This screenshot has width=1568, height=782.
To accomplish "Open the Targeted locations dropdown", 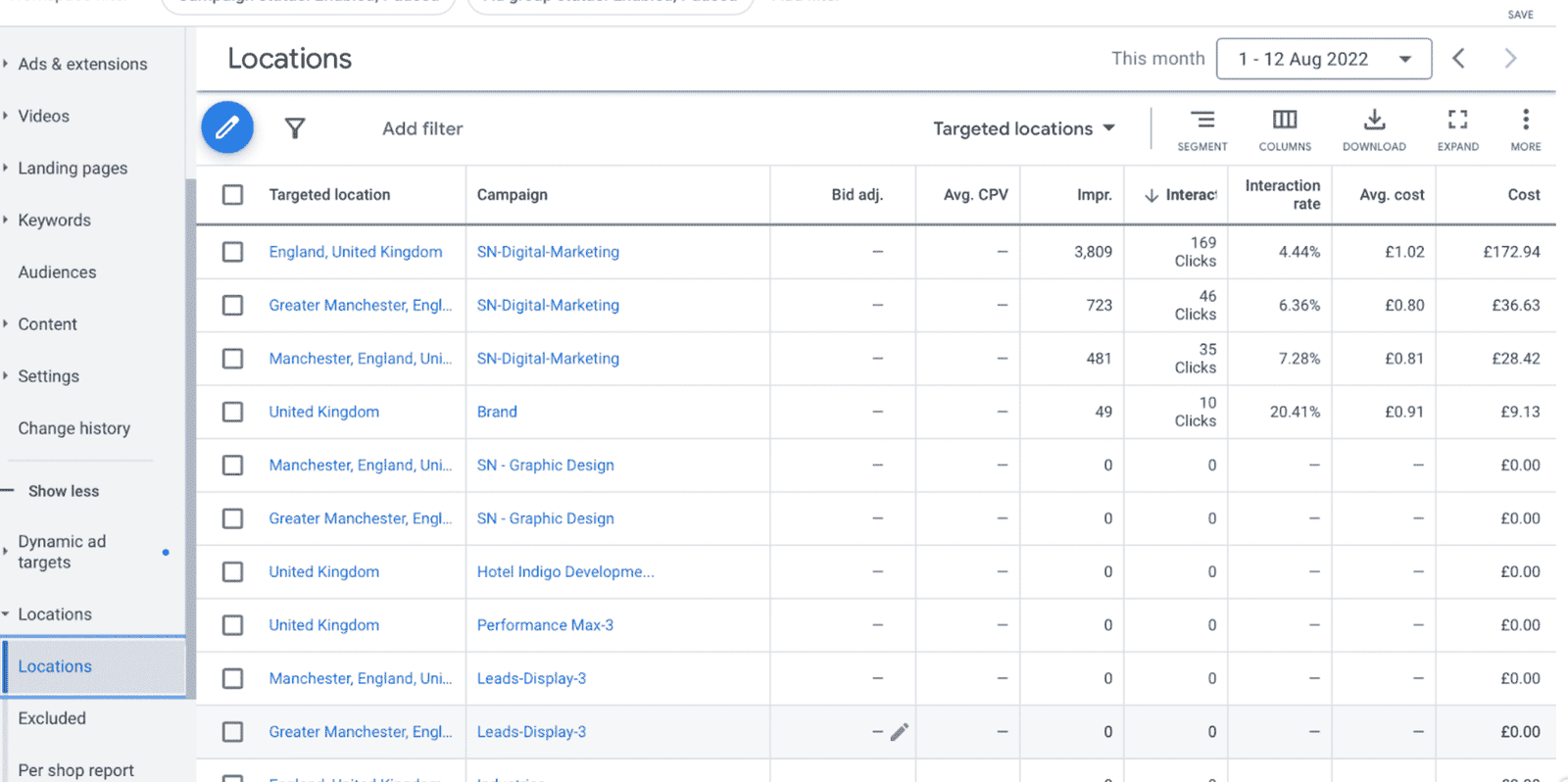I will click(1023, 128).
